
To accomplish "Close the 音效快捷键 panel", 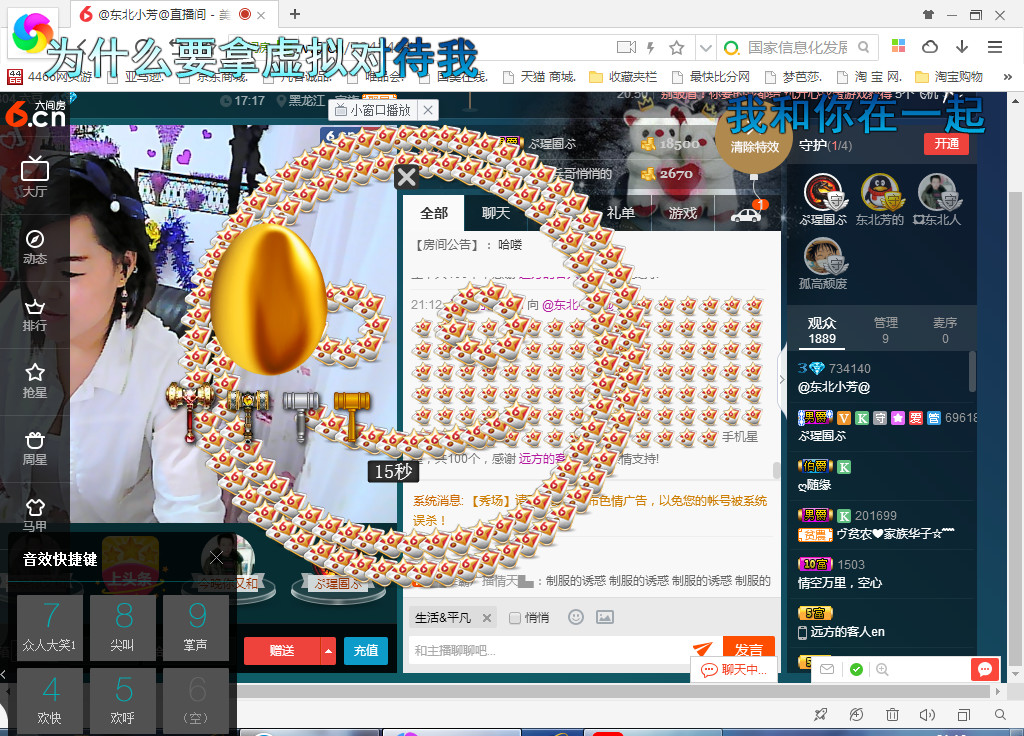I will pos(216,557).
